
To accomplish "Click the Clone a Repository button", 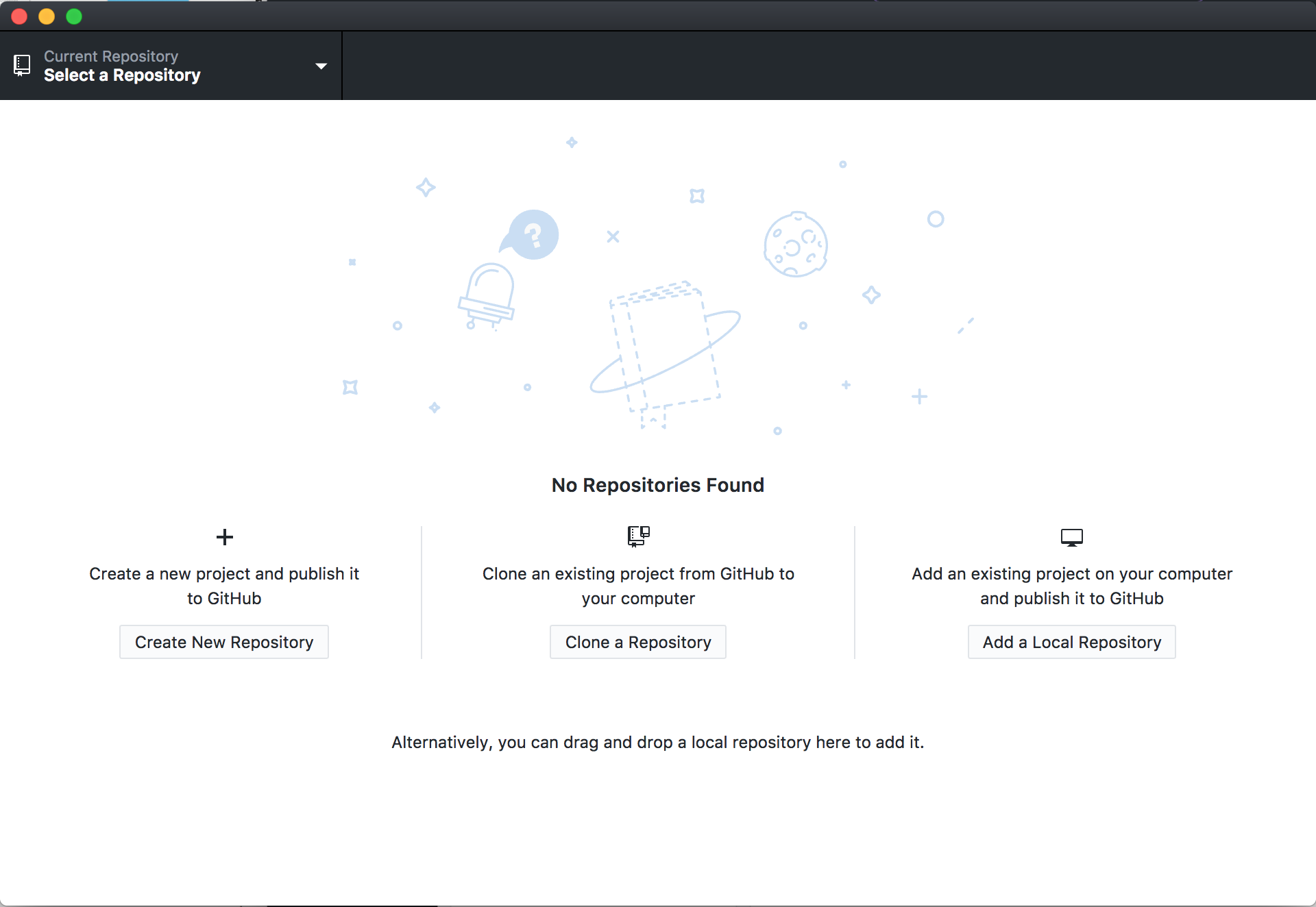I will (638, 642).
